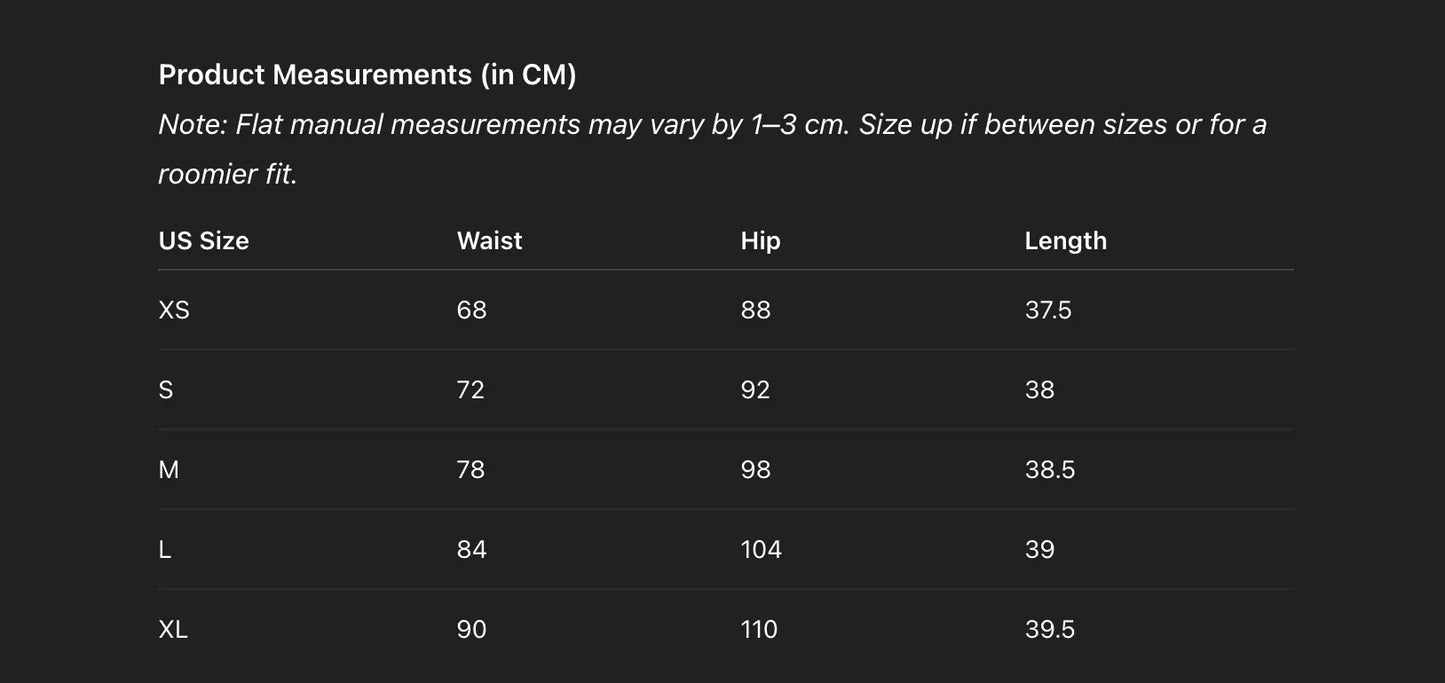Select the US Size column header

click(x=203, y=241)
